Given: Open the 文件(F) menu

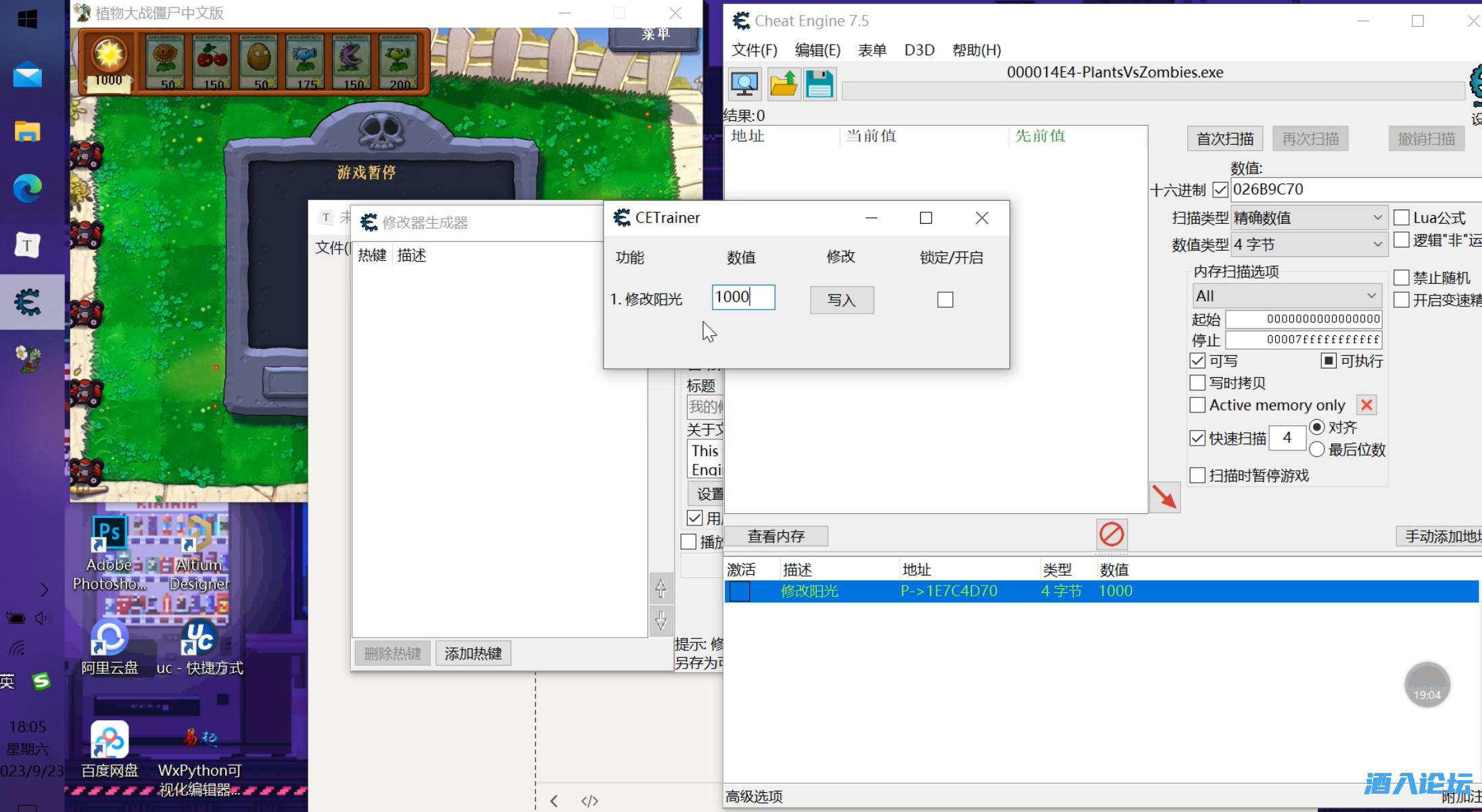Looking at the screenshot, I should [x=755, y=50].
